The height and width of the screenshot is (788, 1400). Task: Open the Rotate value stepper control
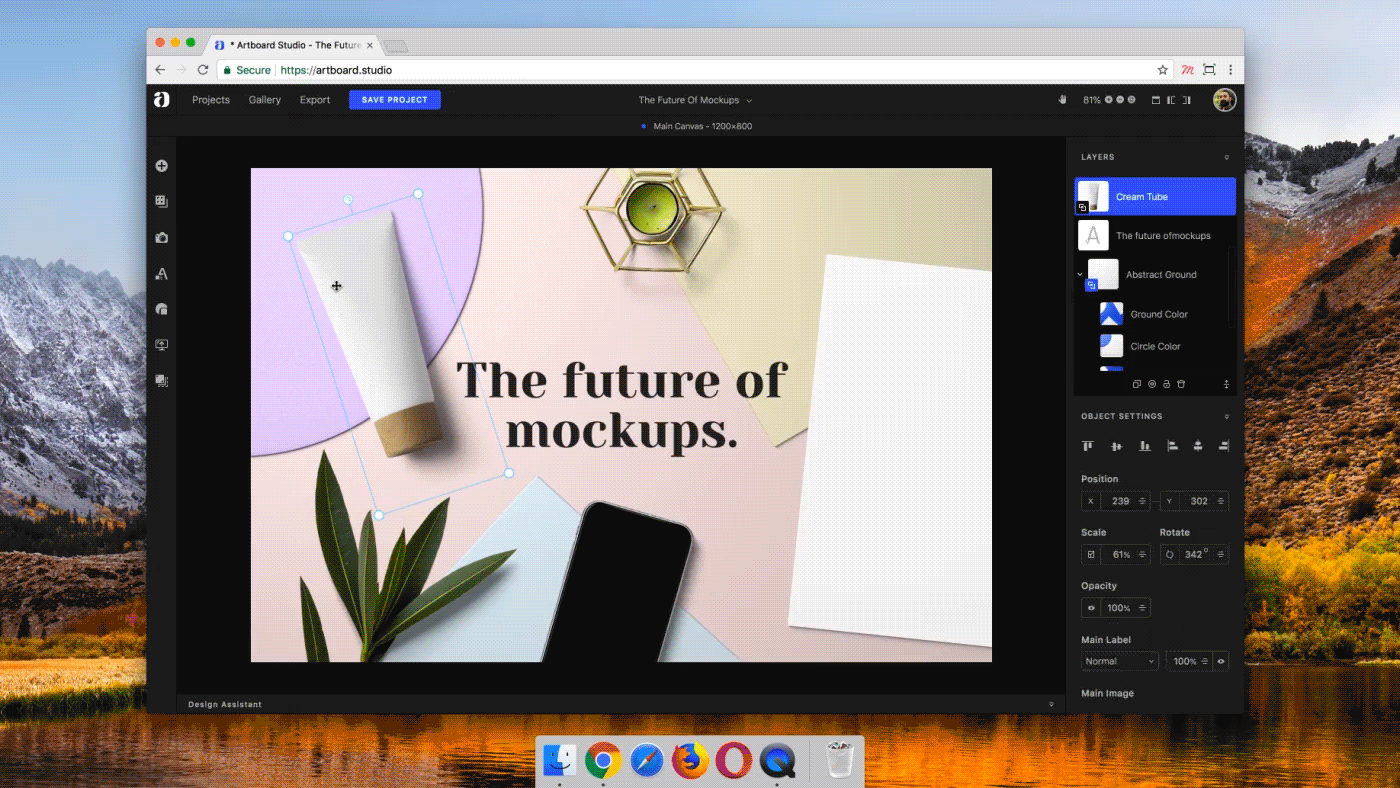[1221, 554]
